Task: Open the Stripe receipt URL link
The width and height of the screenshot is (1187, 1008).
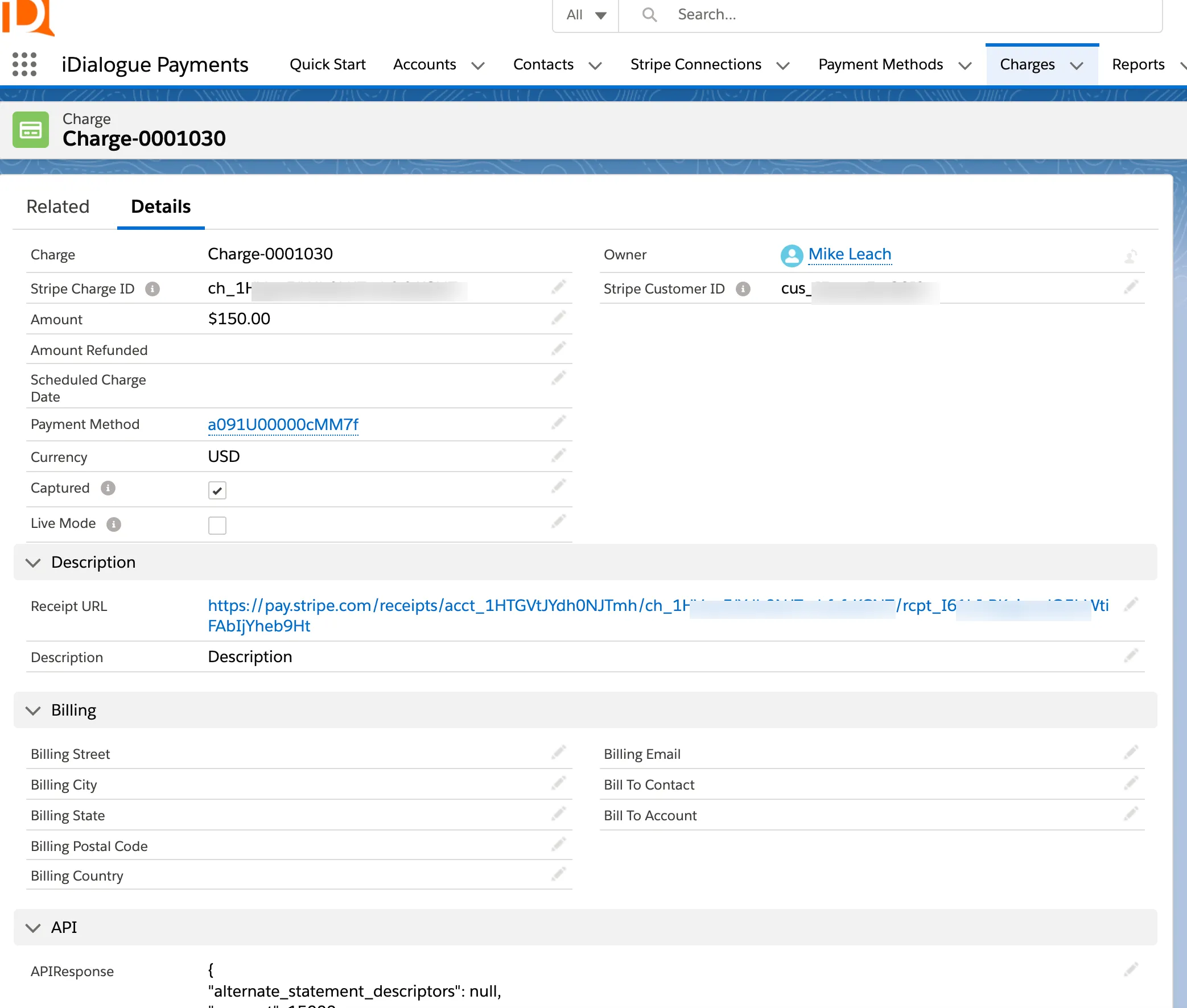Action: point(658,615)
